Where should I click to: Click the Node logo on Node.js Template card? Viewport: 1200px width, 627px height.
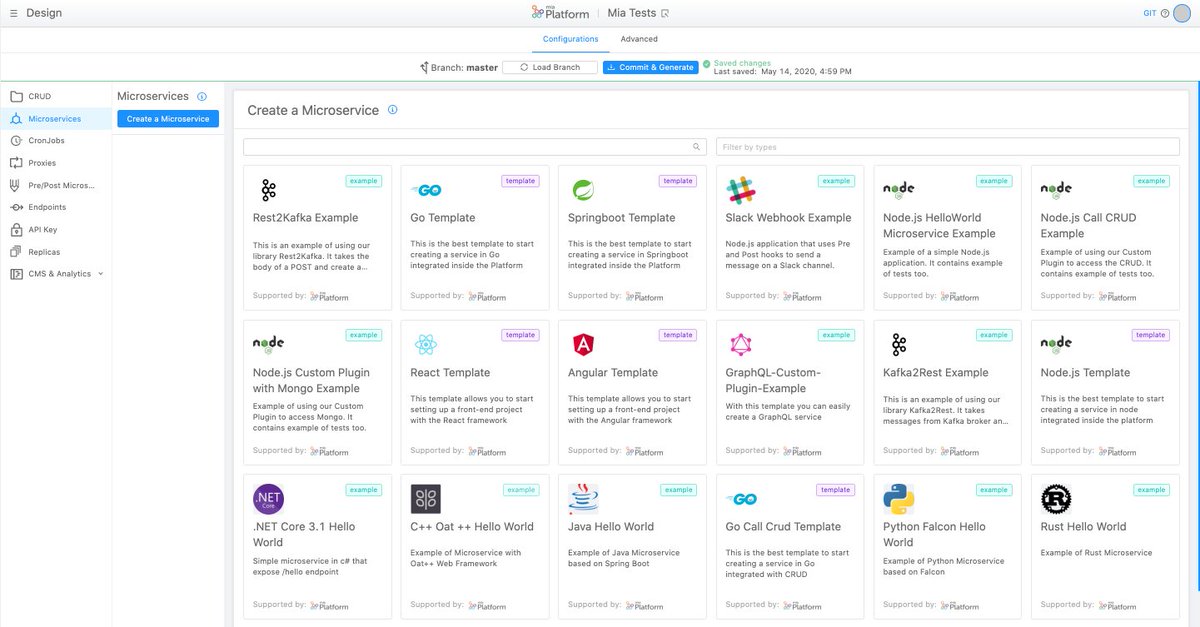point(1056,344)
